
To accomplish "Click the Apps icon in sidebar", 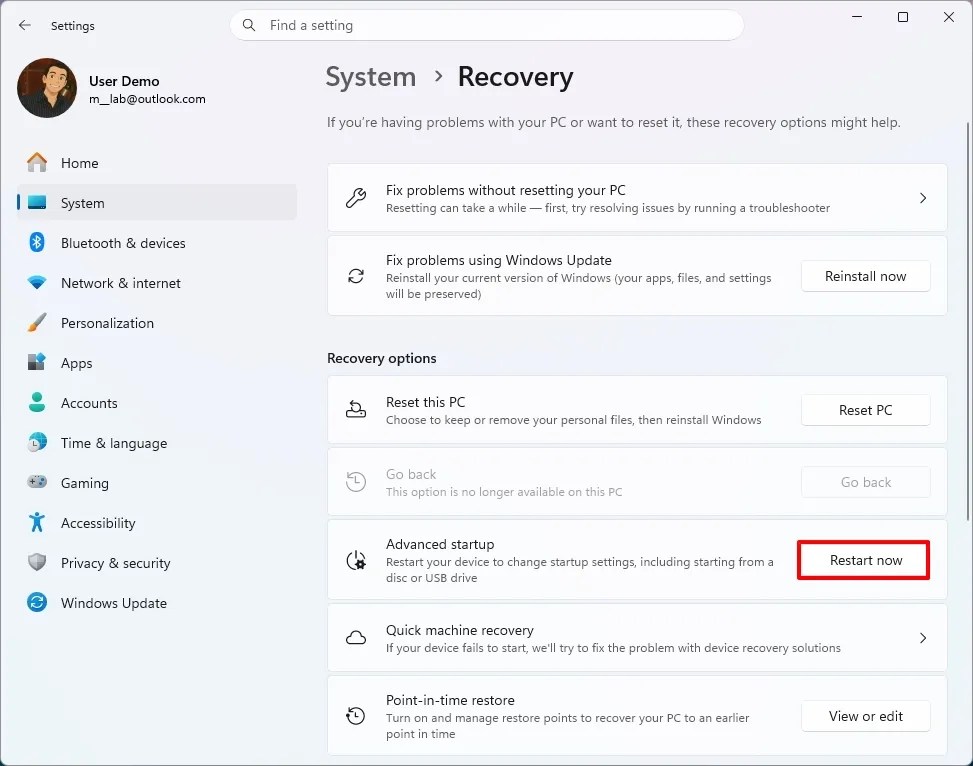I will 37,363.
